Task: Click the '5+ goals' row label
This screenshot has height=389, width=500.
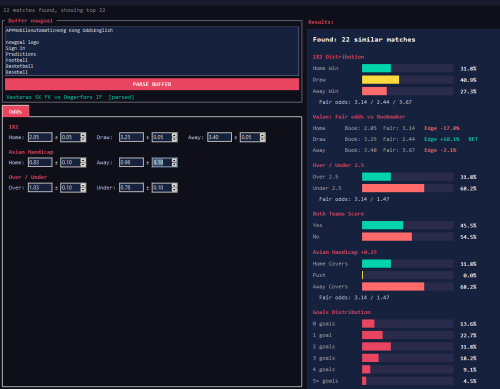Action: pyautogui.click(x=325, y=381)
